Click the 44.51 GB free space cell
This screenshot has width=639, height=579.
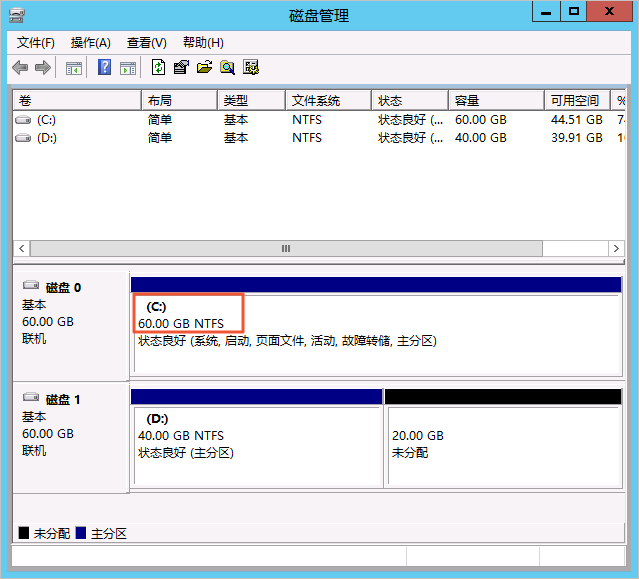[x=577, y=120]
